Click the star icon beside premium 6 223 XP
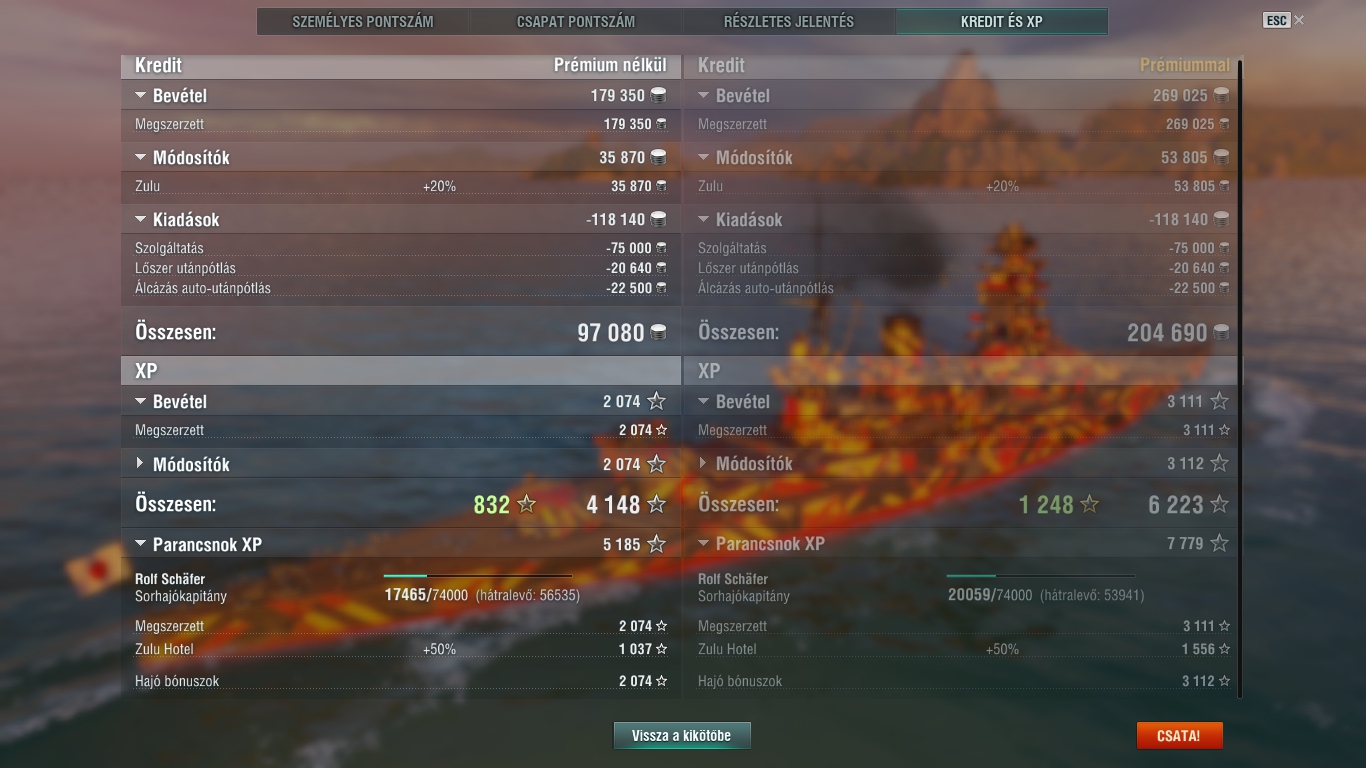The image size is (1366, 768). point(1219,505)
